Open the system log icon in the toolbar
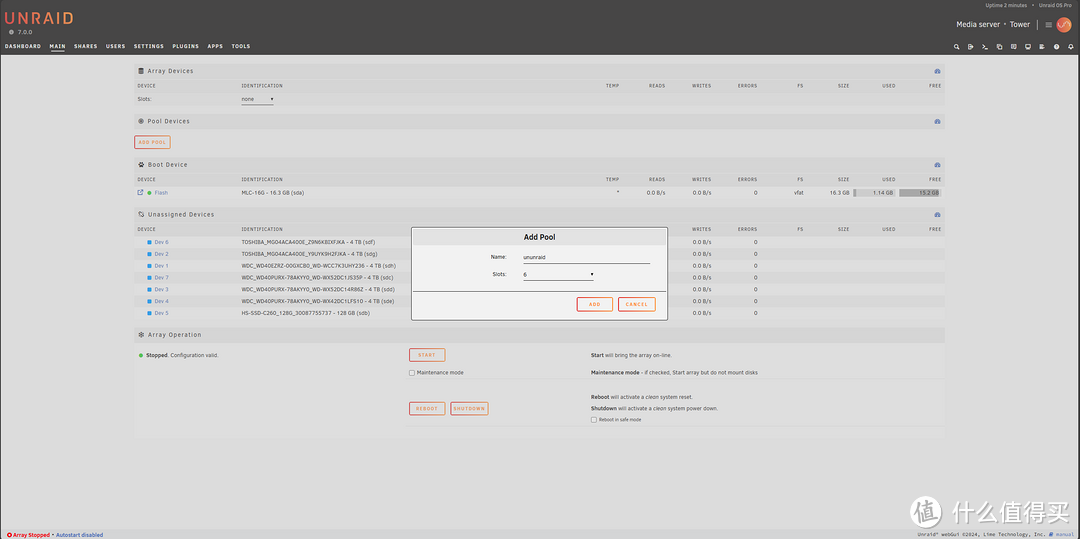Image resolution: width=1080 pixels, height=539 pixels. [1042, 47]
